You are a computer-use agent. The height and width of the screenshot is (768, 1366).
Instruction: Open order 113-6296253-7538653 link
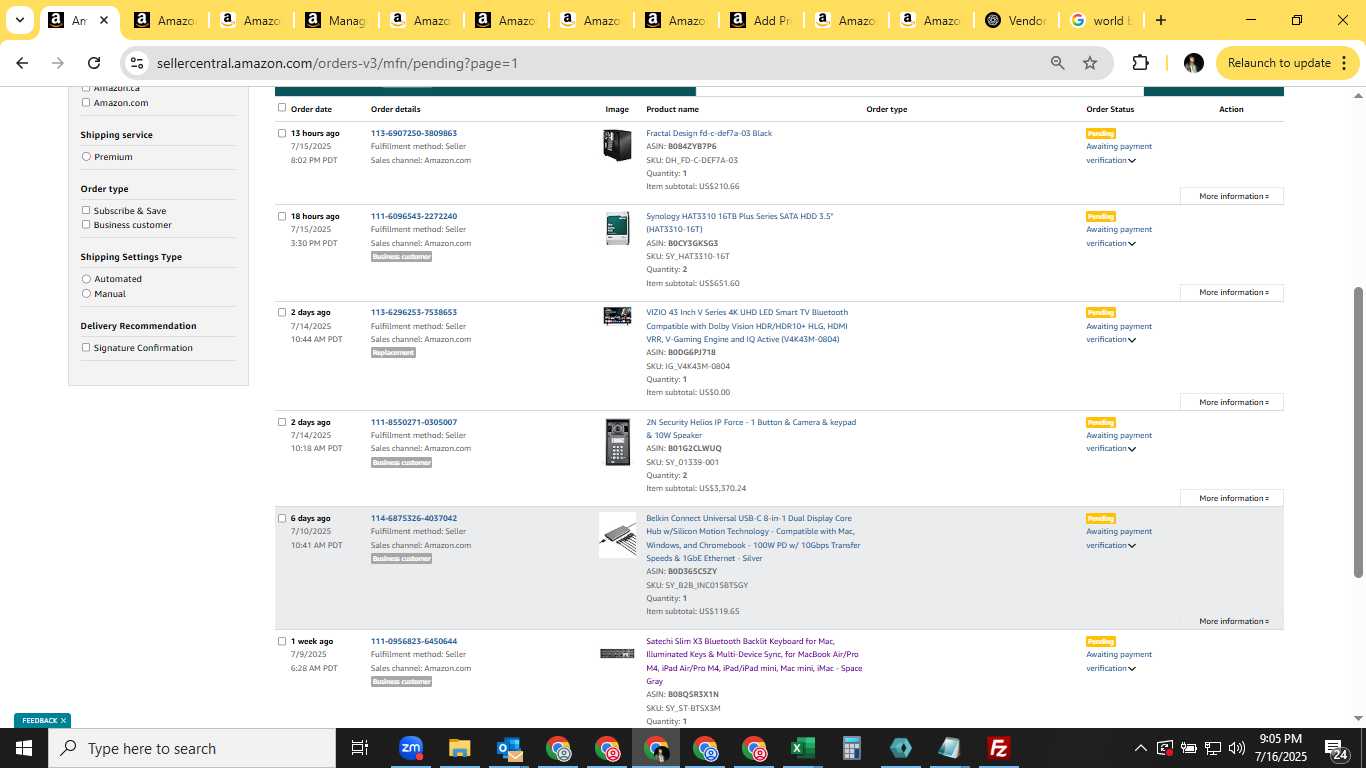point(414,312)
